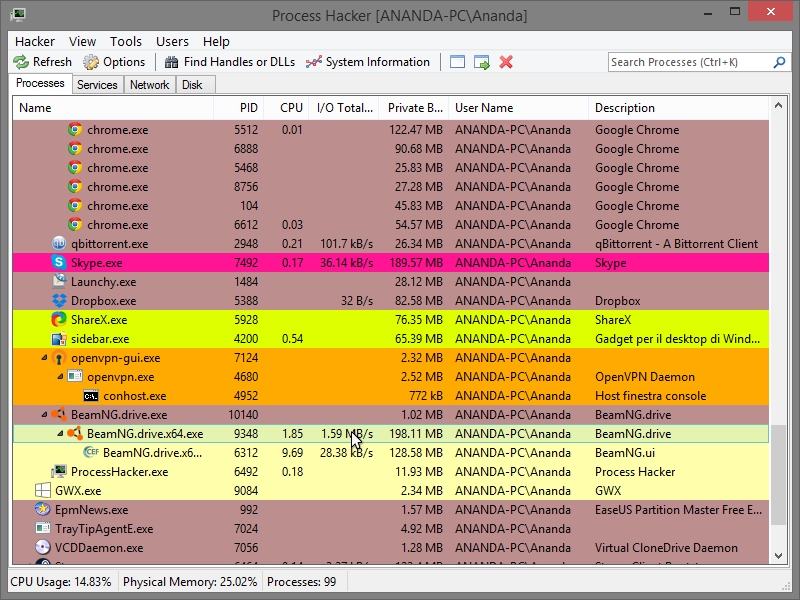Collapse the openvpn-gui.exe tree node
The width and height of the screenshot is (800, 600).
[x=45, y=358]
